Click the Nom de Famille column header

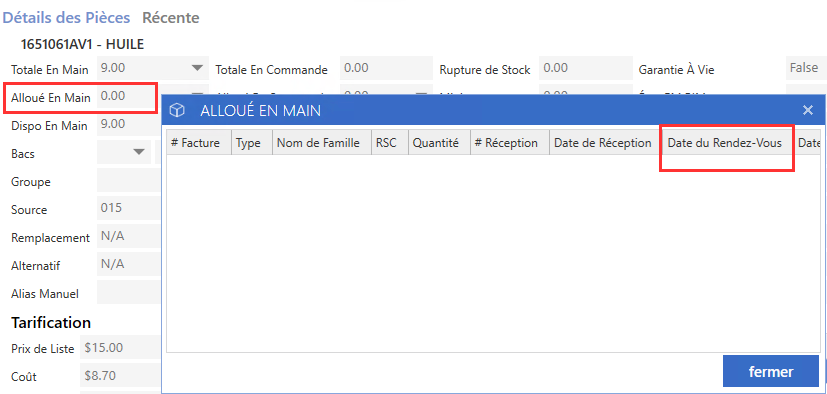pos(322,142)
